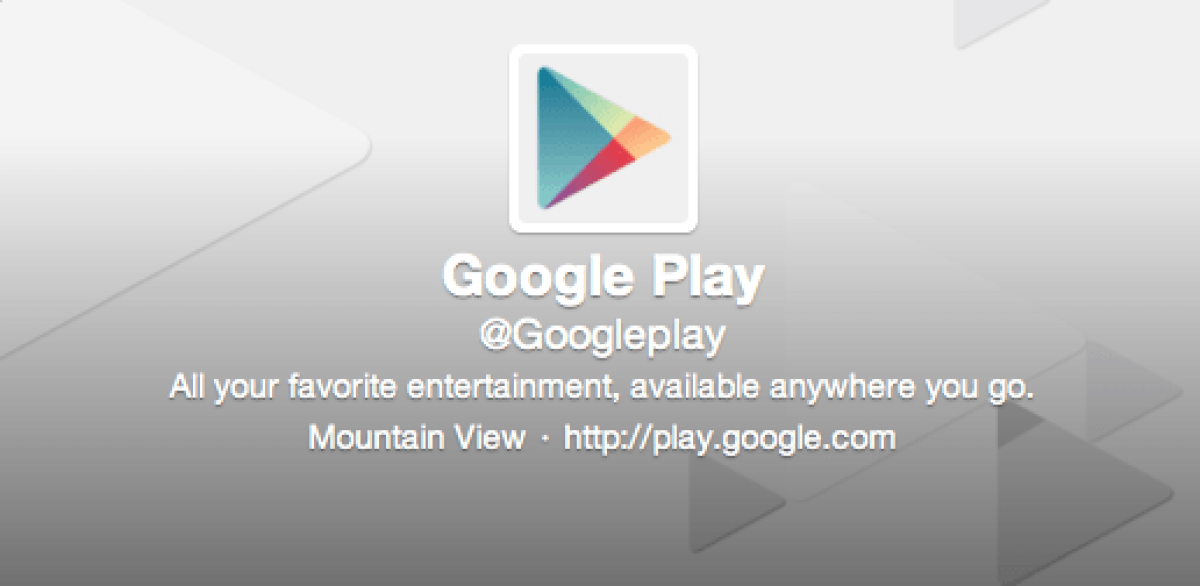Viewport: 1200px width, 586px height.
Task: Click the white border frame of avatar
Action: coord(602,50)
